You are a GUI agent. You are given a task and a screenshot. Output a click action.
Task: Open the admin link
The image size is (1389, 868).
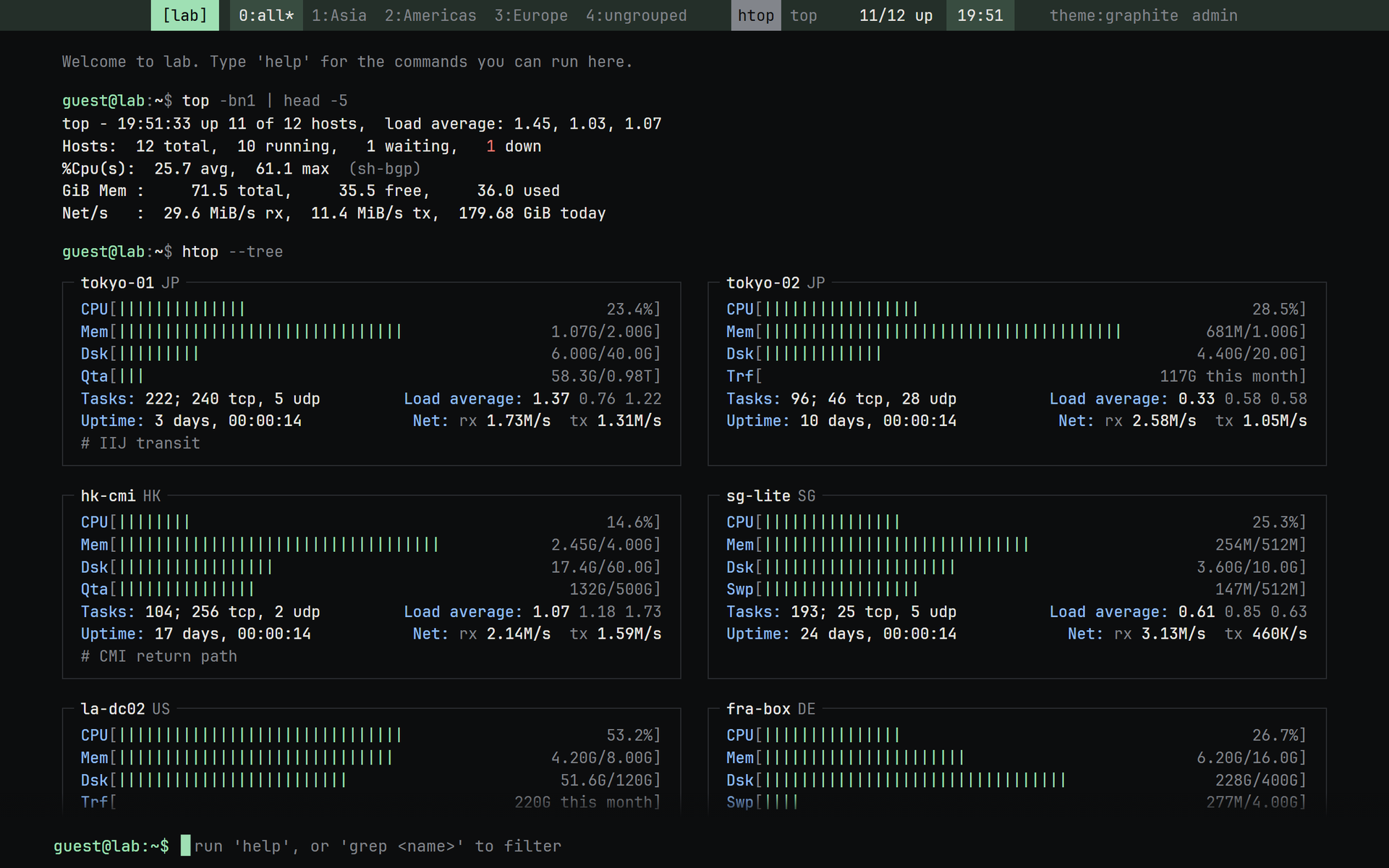(x=1215, y=15)
